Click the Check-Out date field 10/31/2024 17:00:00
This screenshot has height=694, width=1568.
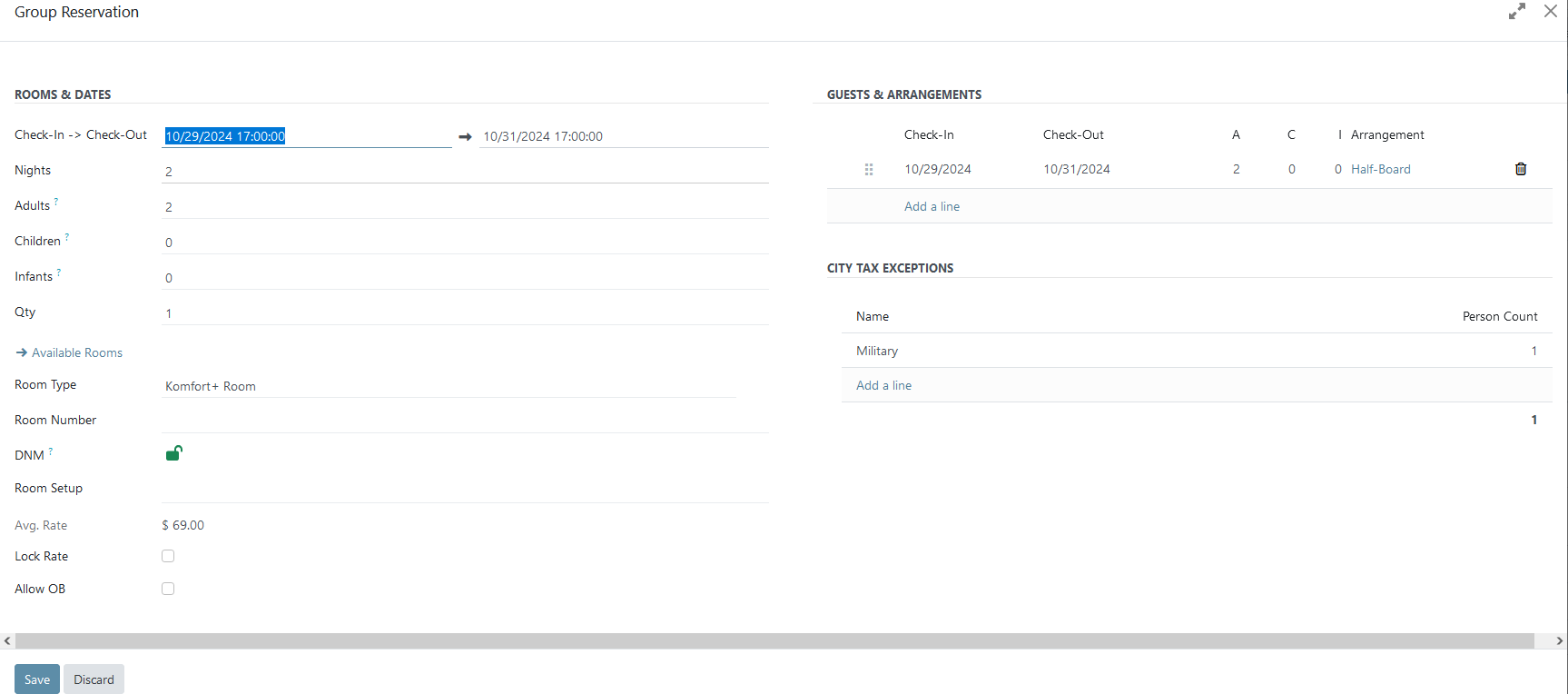click(x=624, y=136)
